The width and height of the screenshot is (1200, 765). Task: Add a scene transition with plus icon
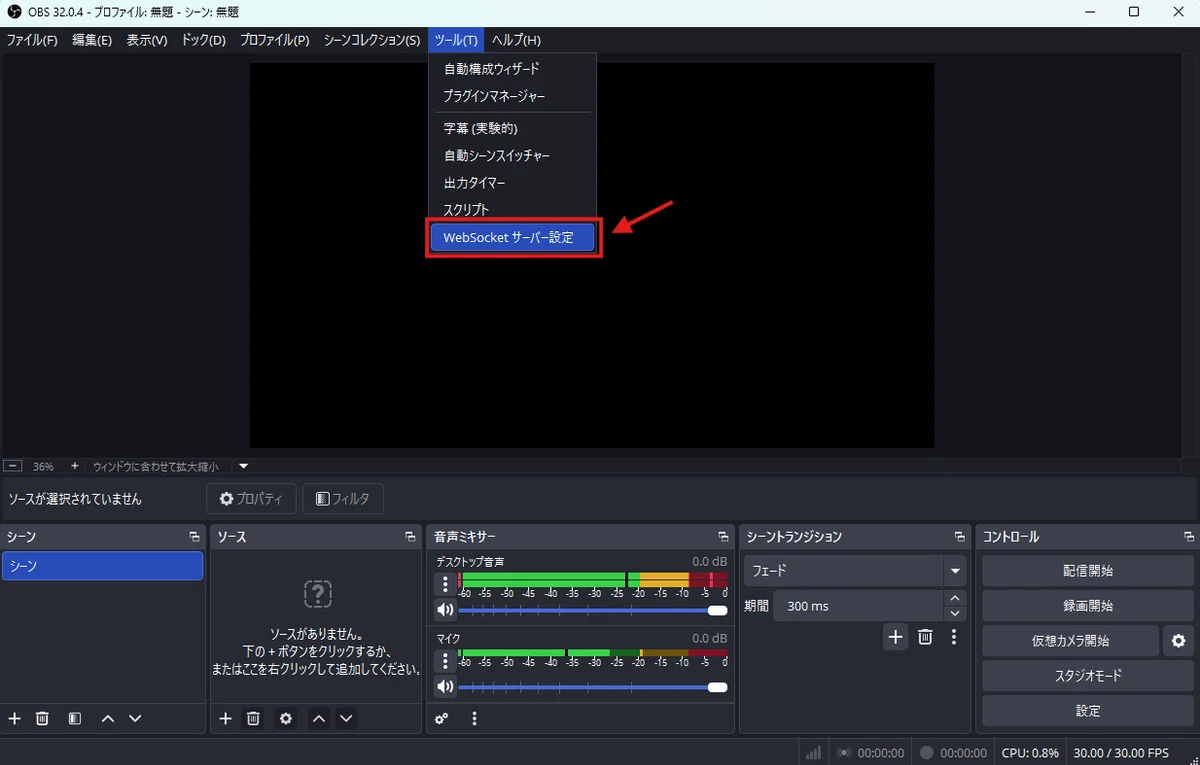pos(896,636)
